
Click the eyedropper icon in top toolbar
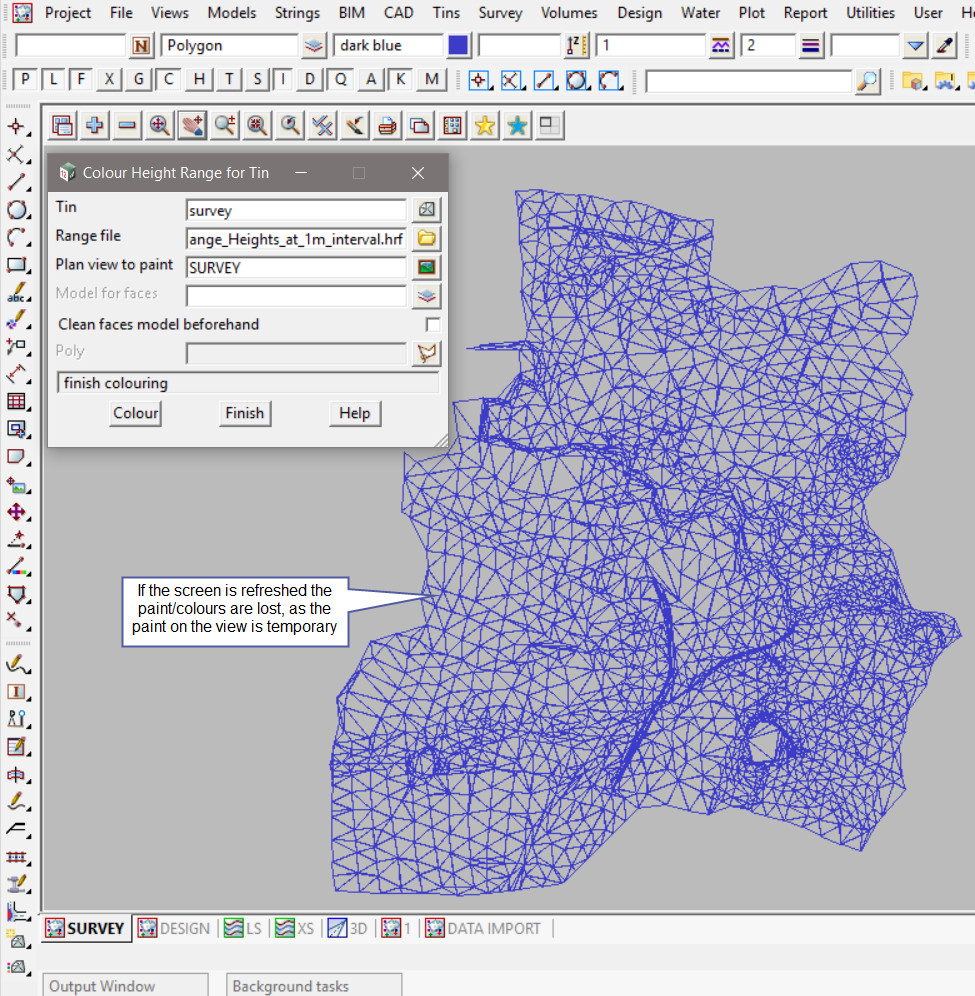click(944, 46)
